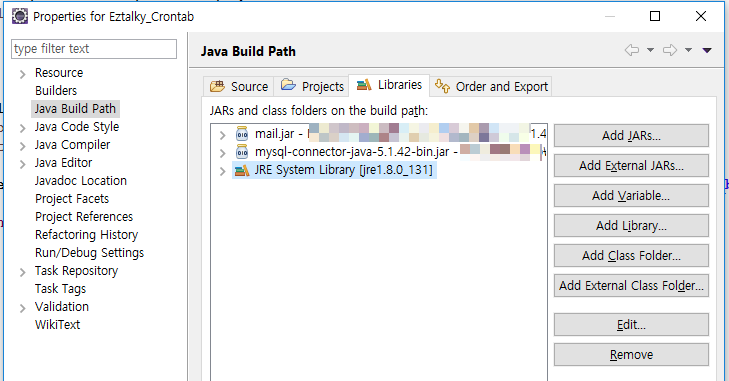This screenshot has width=729, height=381.
Task: Click the Add Class Folder... button
Action: click(631, 256)
